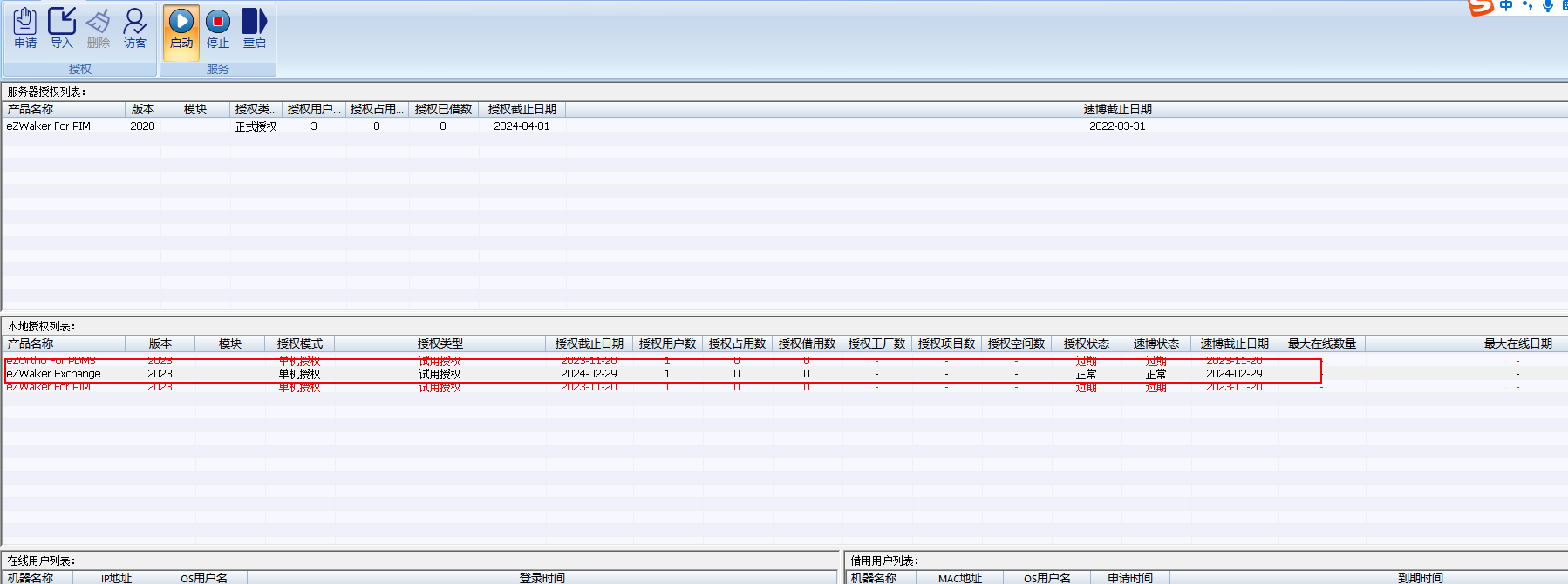The image size is (1568, 584).
Task: Click 机器名称 header in borrowed user list
Action: tap(882, 577)
